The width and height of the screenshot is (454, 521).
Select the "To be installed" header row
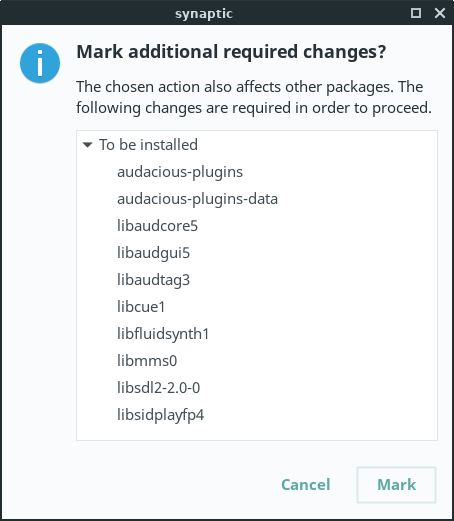[x=257, y=145]
